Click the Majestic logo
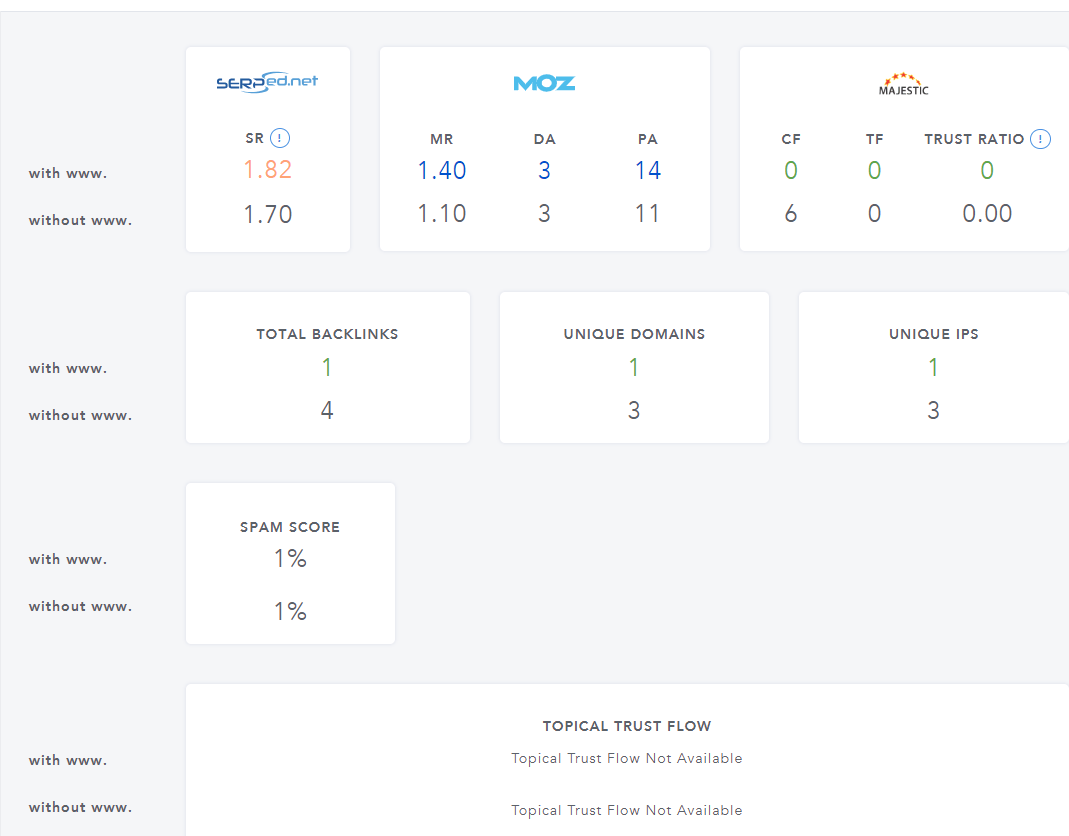Screen dimensions: 1069x836 pos(904,84)
